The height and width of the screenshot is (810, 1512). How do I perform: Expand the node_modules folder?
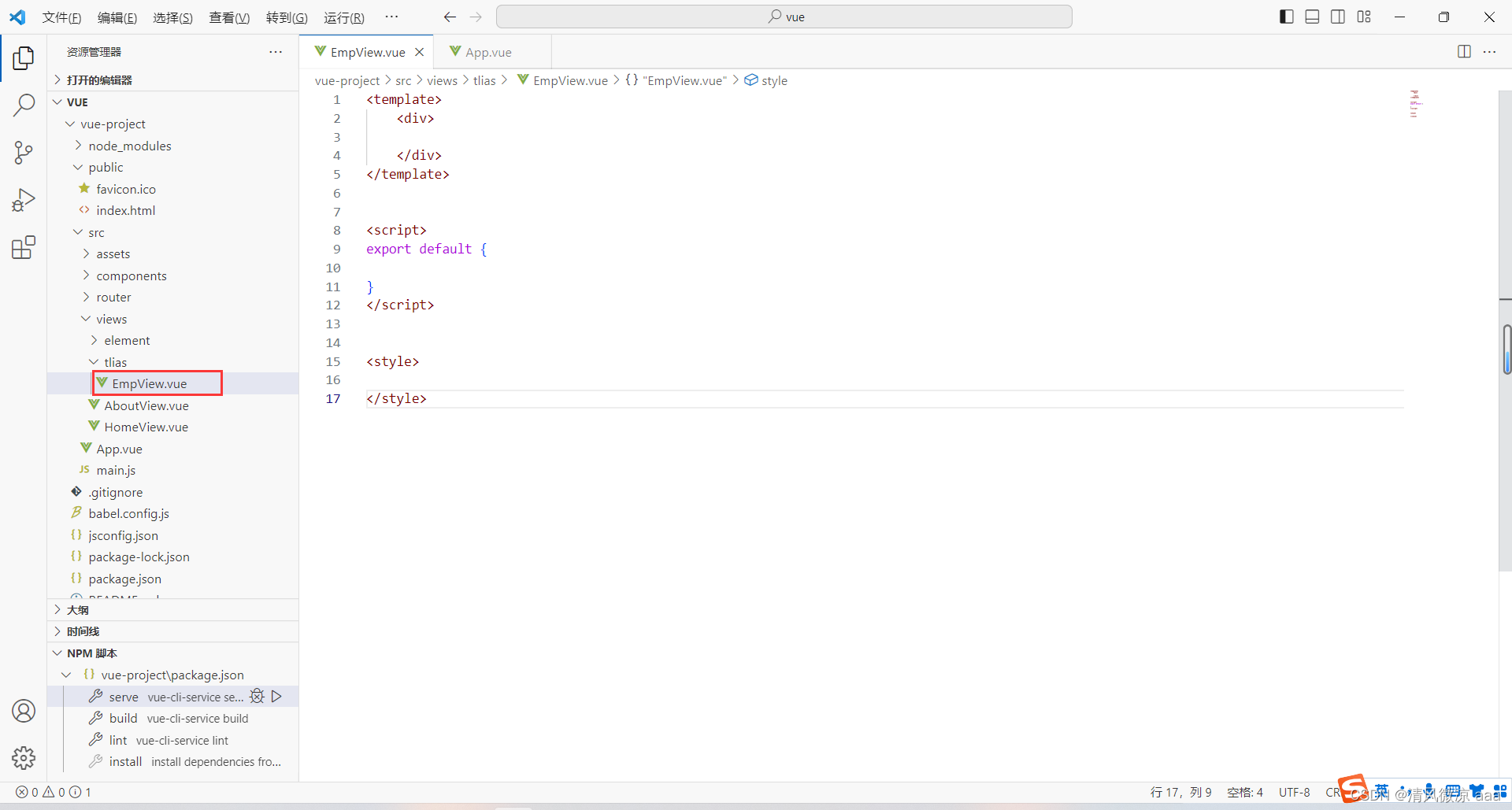[173, 146]
